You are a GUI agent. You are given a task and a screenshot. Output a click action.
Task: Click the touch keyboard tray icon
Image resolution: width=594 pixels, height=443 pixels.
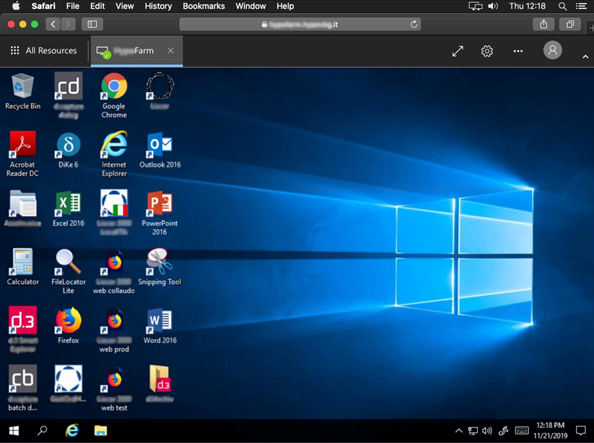coord(522,431)
